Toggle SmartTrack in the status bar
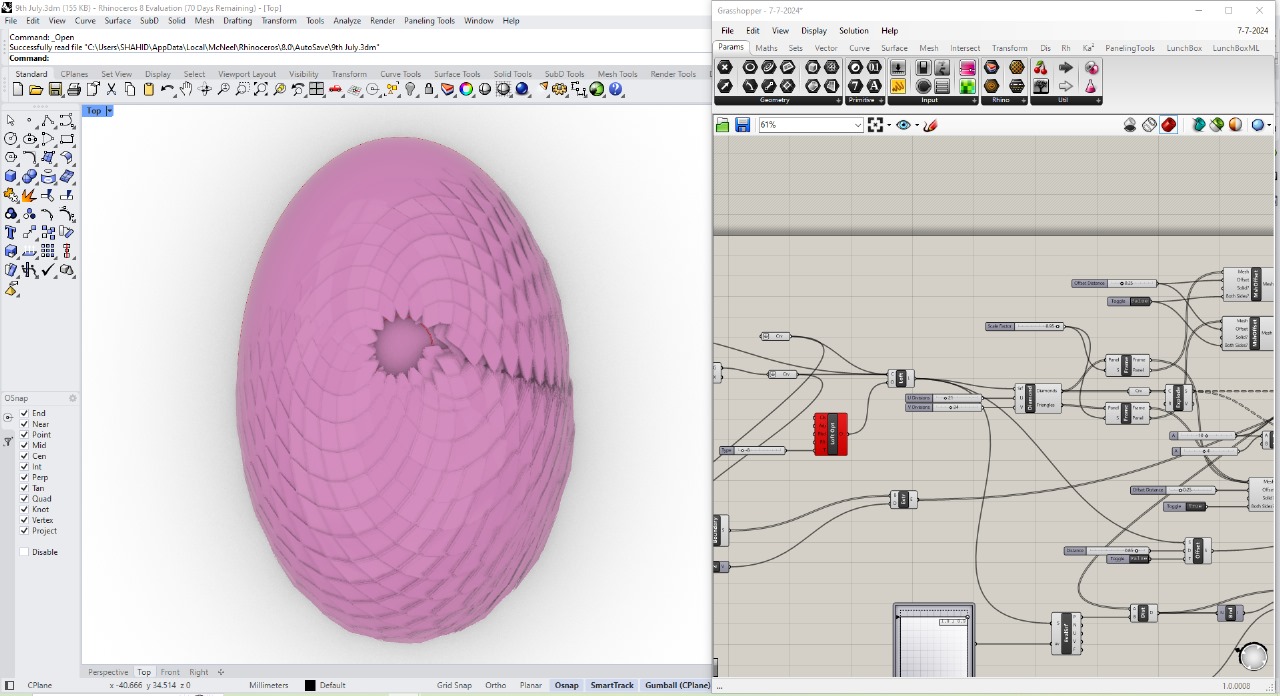Image resolution: width=1280 pixels, height=696 pixels. pos(612,685)
